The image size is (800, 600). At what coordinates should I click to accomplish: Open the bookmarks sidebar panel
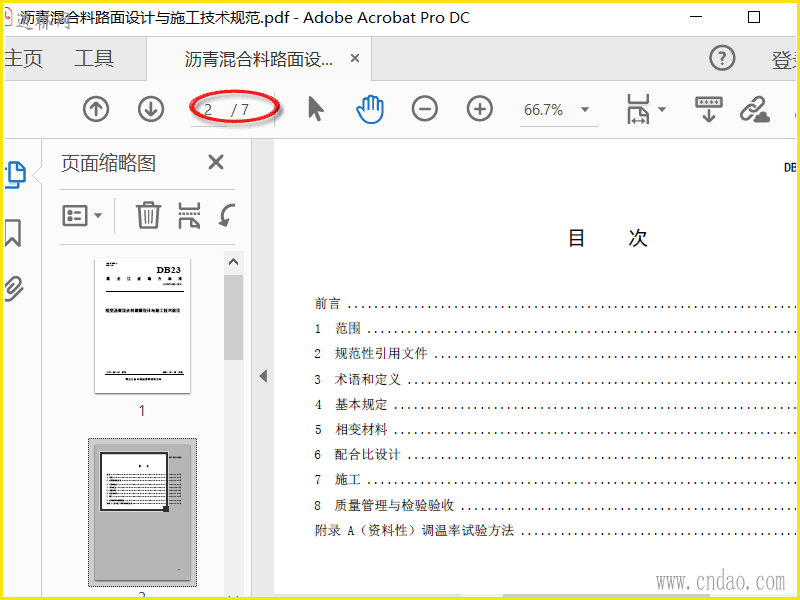pos(13,233)
